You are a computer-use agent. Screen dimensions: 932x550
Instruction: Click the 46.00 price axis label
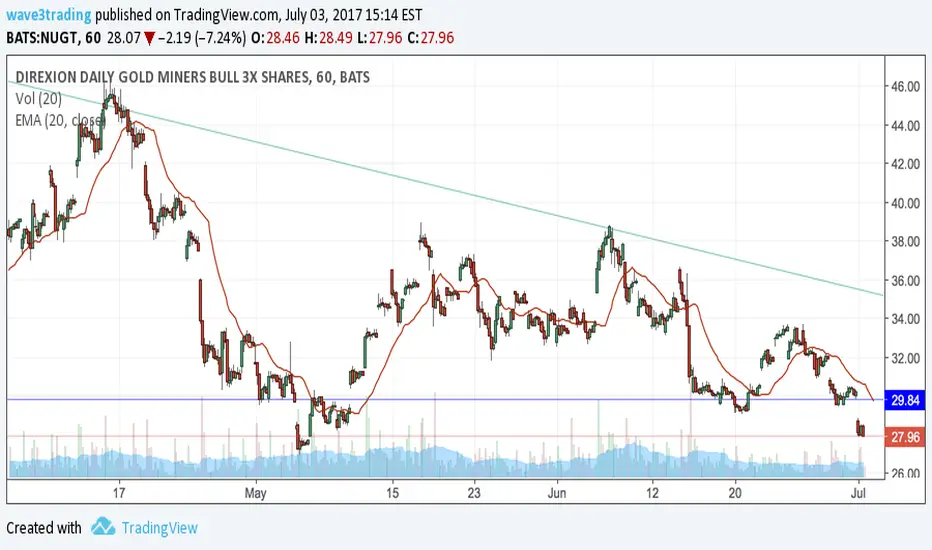(x=905, y=87)
